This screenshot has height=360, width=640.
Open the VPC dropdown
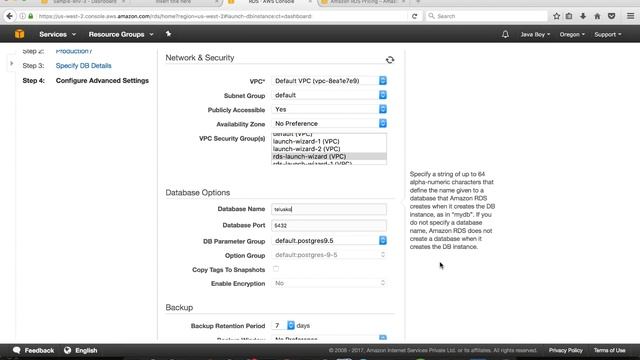[x=329, y=81]
